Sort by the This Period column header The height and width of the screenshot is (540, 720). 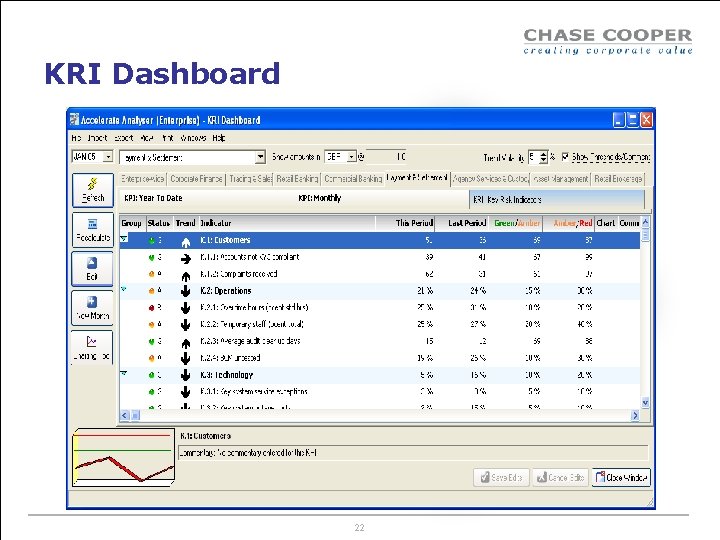tap(405, 223)
